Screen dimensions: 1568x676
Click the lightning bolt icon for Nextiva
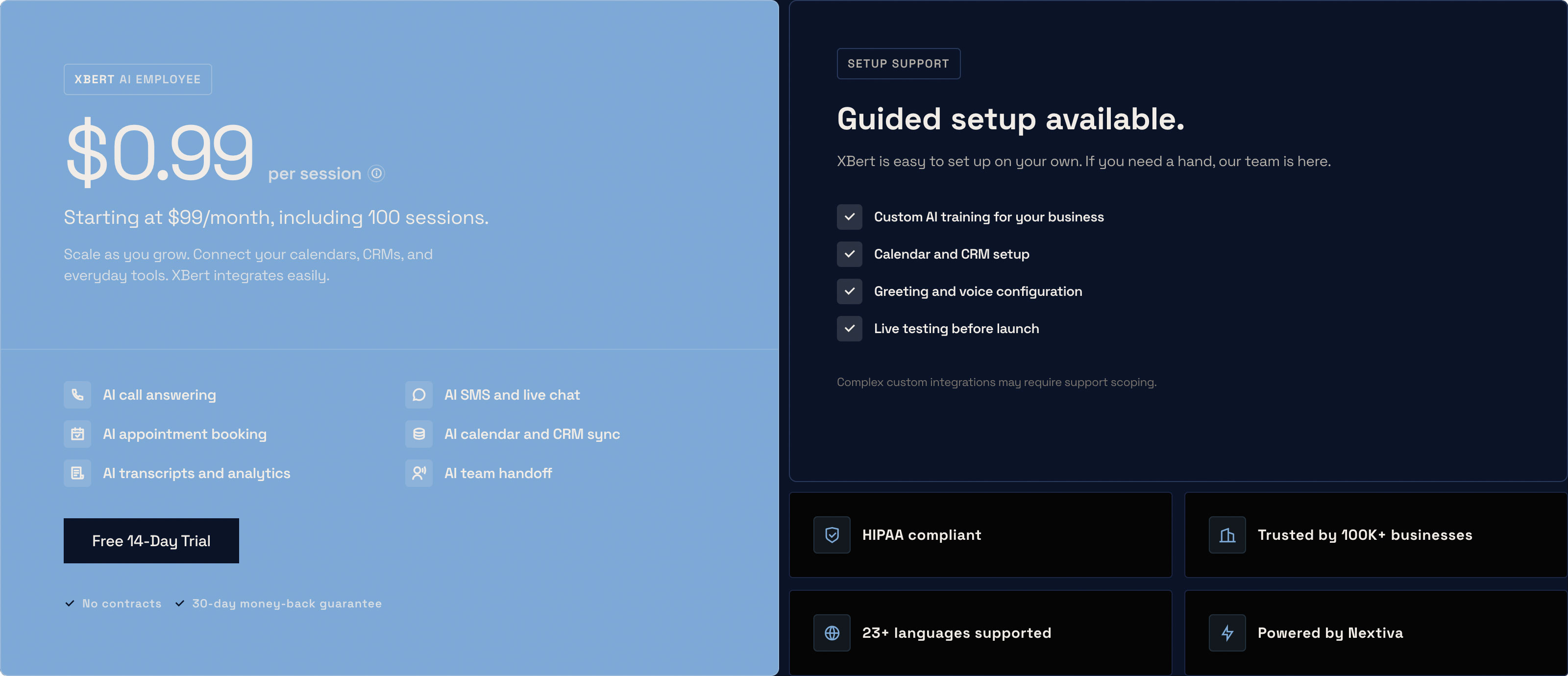(x=1227, y=633)
